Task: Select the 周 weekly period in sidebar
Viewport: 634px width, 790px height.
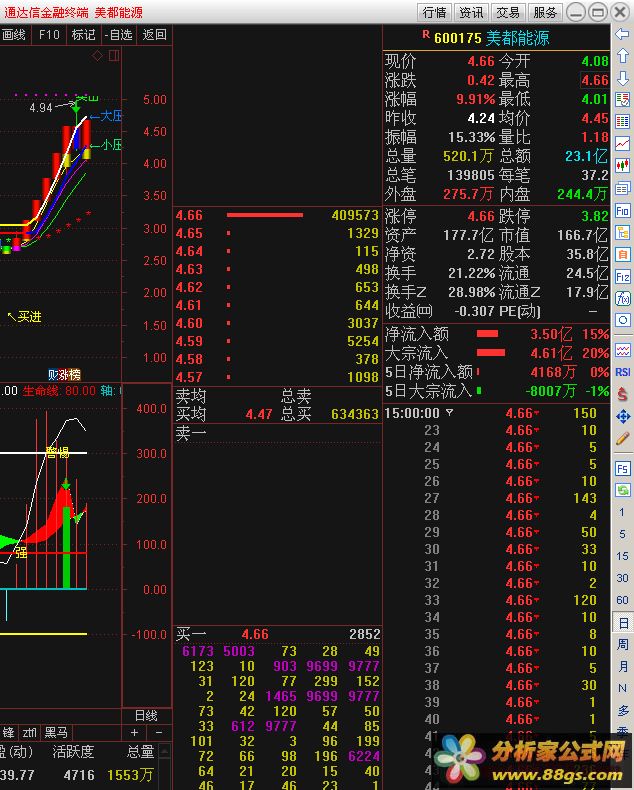Action: [622, 644]
